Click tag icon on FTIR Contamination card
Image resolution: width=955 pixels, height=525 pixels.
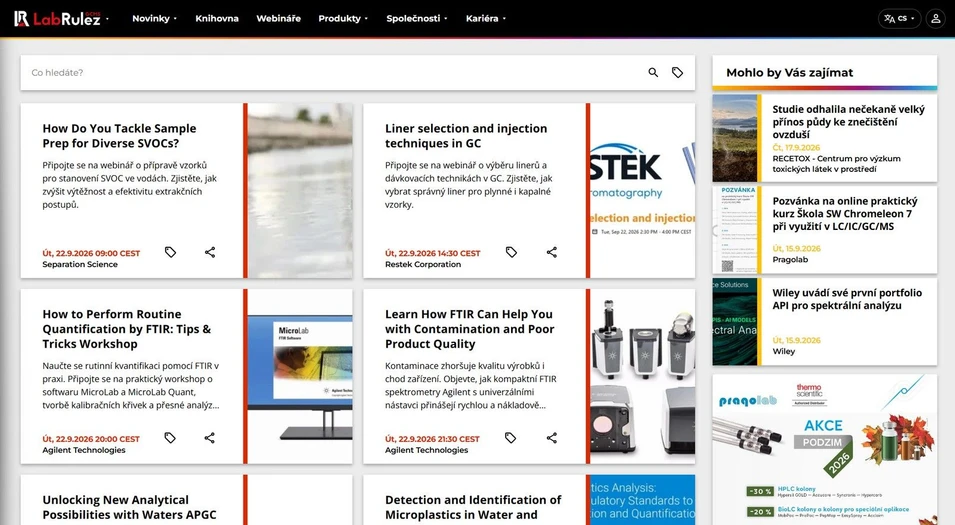click(510, 438)
